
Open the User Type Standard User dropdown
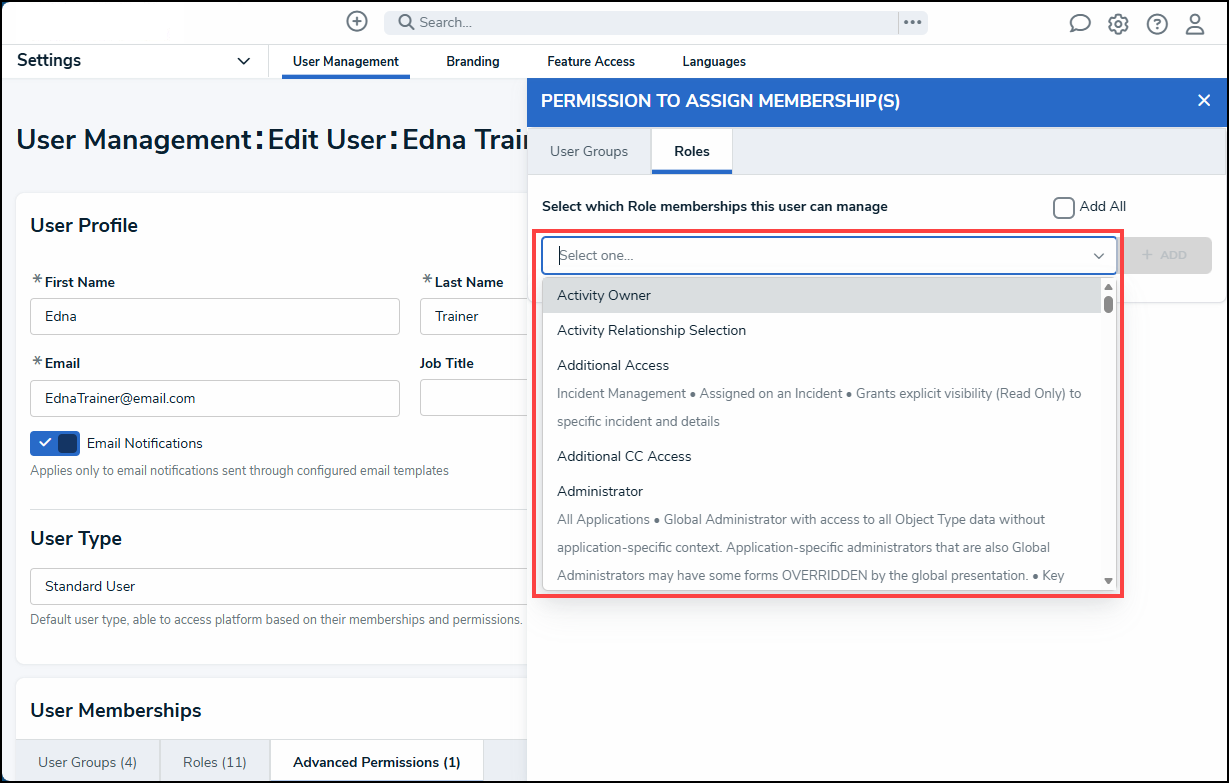[x=279, y=586]
